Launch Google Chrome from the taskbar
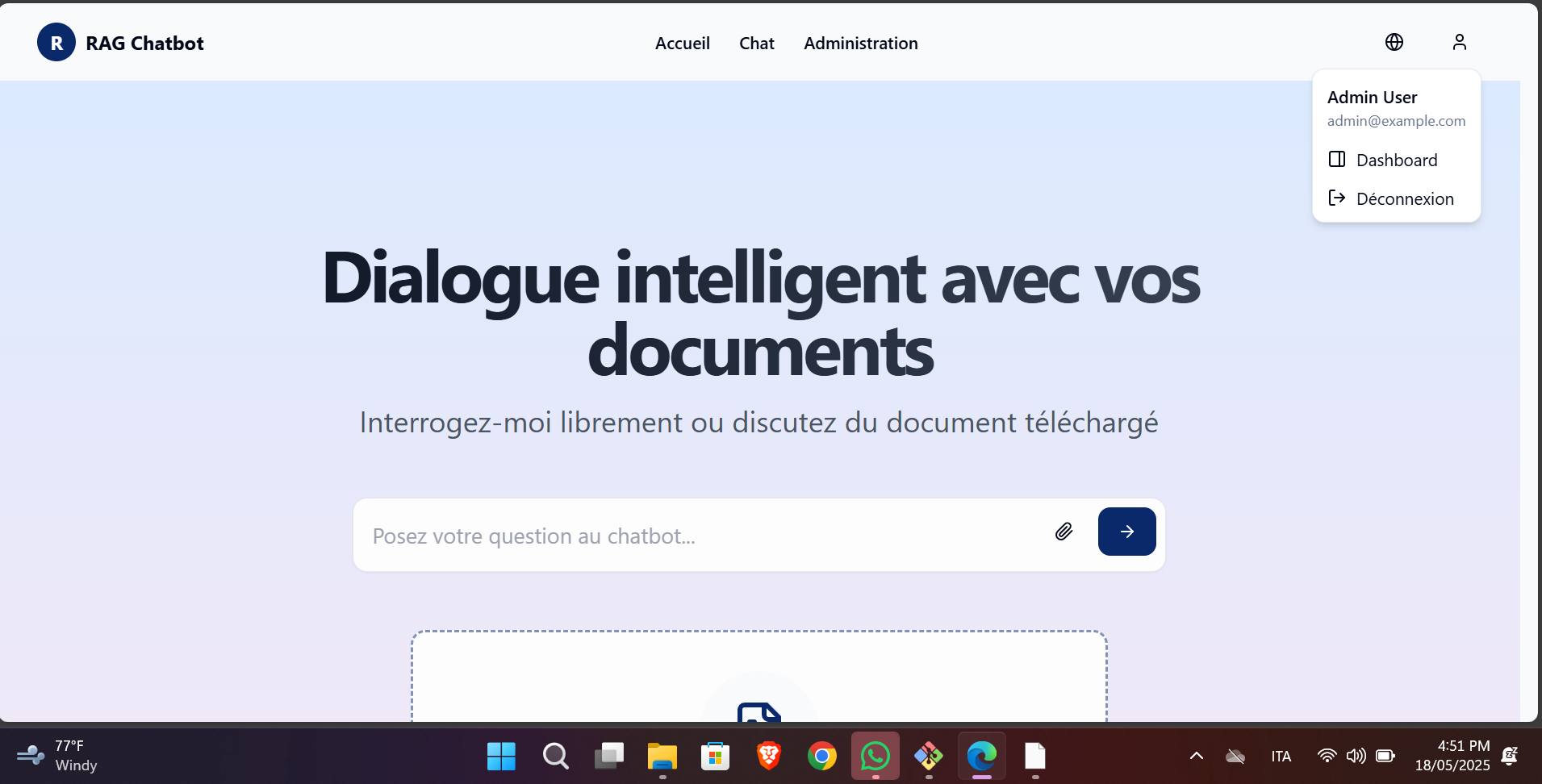The height and width of the screenshot is (784, 1542). (x=821, y=757)
